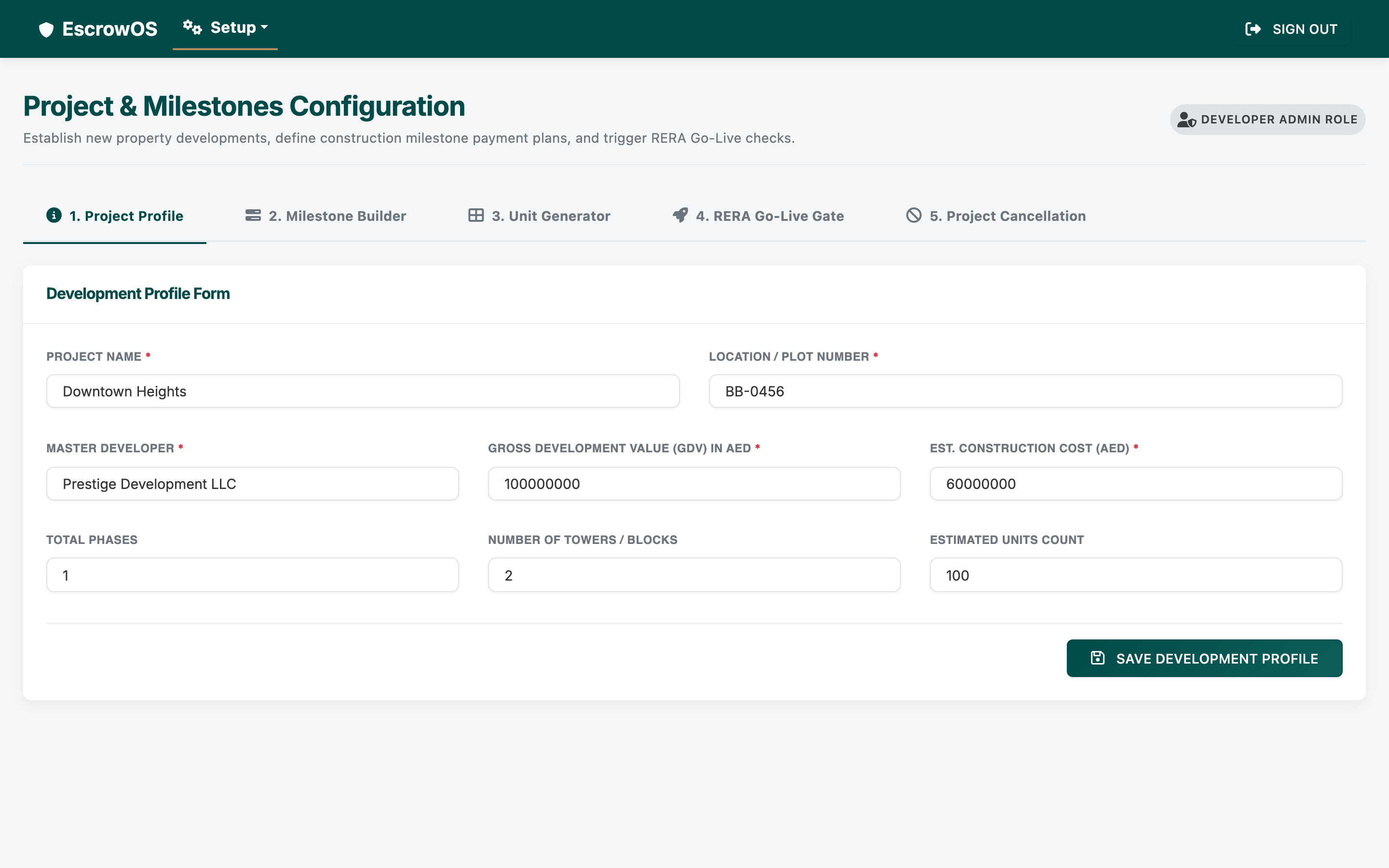
Task: Focus the Project Name input field
Action: coord(363,392)
